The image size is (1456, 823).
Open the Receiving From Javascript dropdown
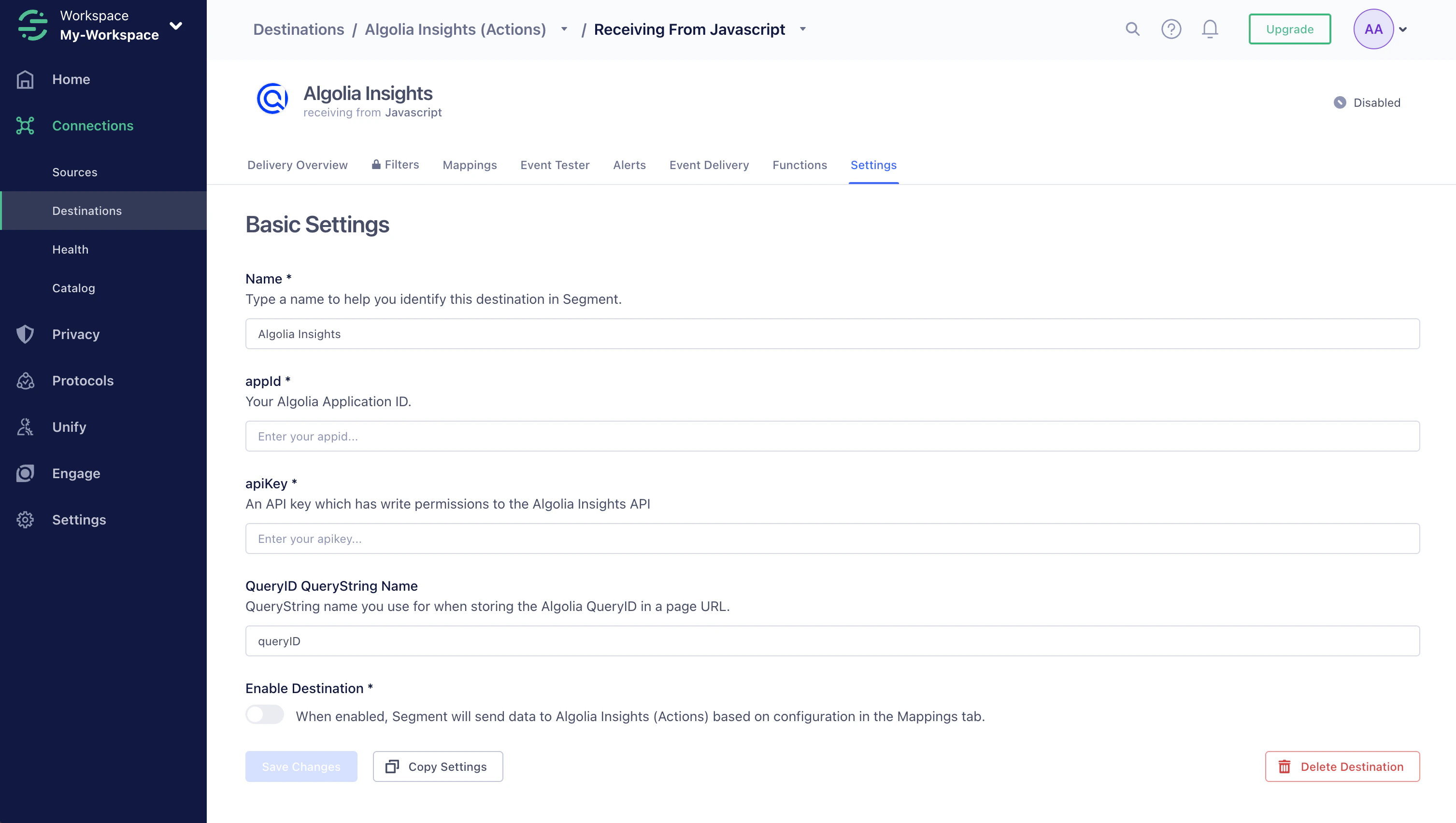coord(802,29)
